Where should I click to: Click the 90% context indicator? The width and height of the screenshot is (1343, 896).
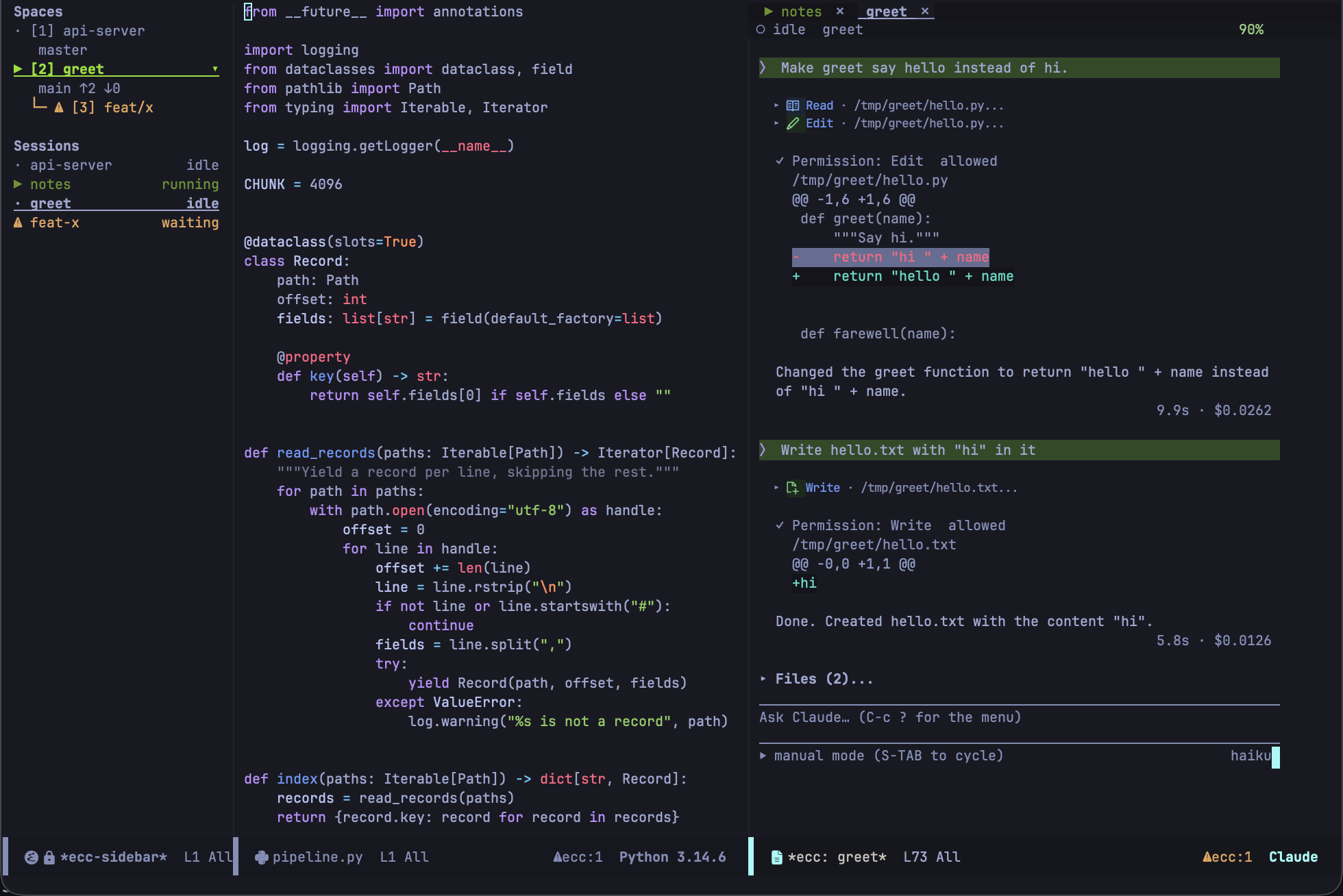coord(1251,29)
